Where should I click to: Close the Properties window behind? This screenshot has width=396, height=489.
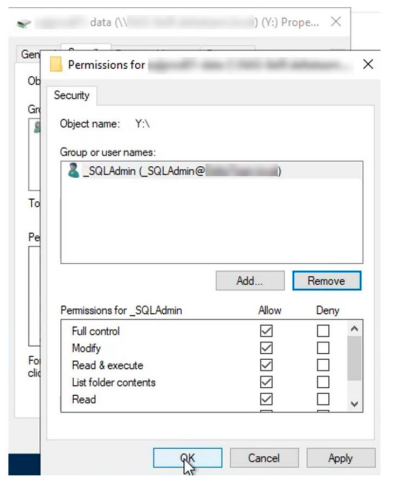(336, 22)
